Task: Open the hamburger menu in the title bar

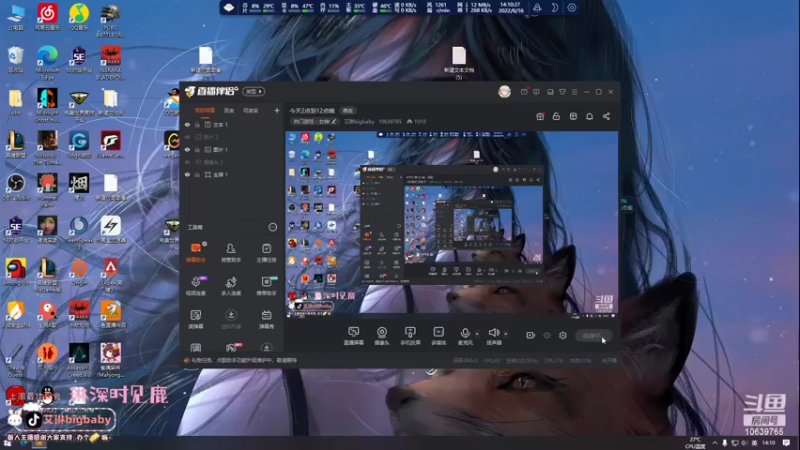Action: tap(574, 92)
